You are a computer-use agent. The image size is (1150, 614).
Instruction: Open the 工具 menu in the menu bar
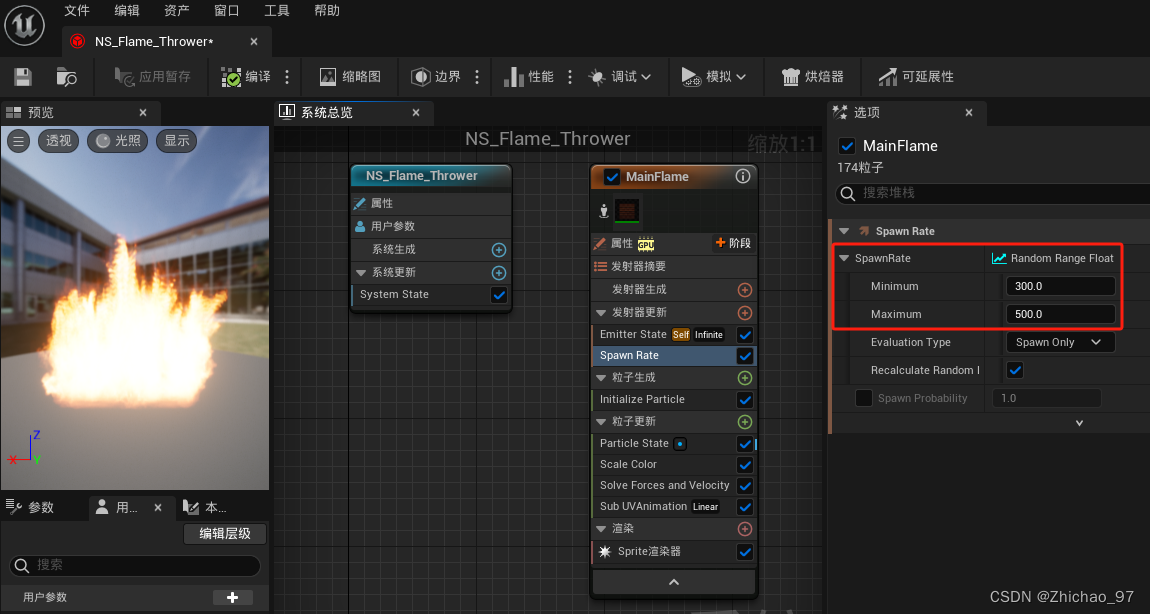click(x=278, y=11)
